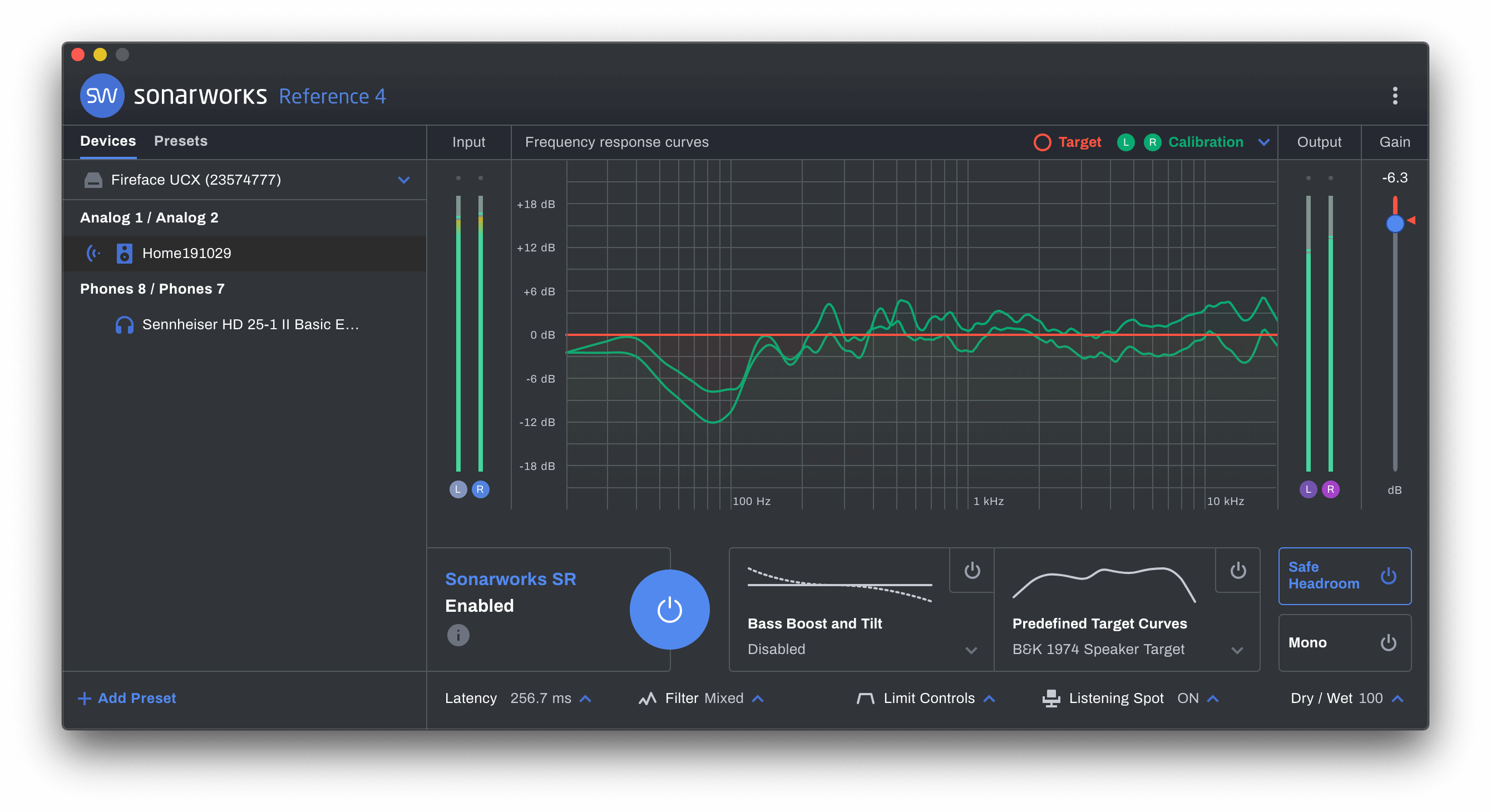Expand the Dry / Wet 100 control

click(1397, 698)
